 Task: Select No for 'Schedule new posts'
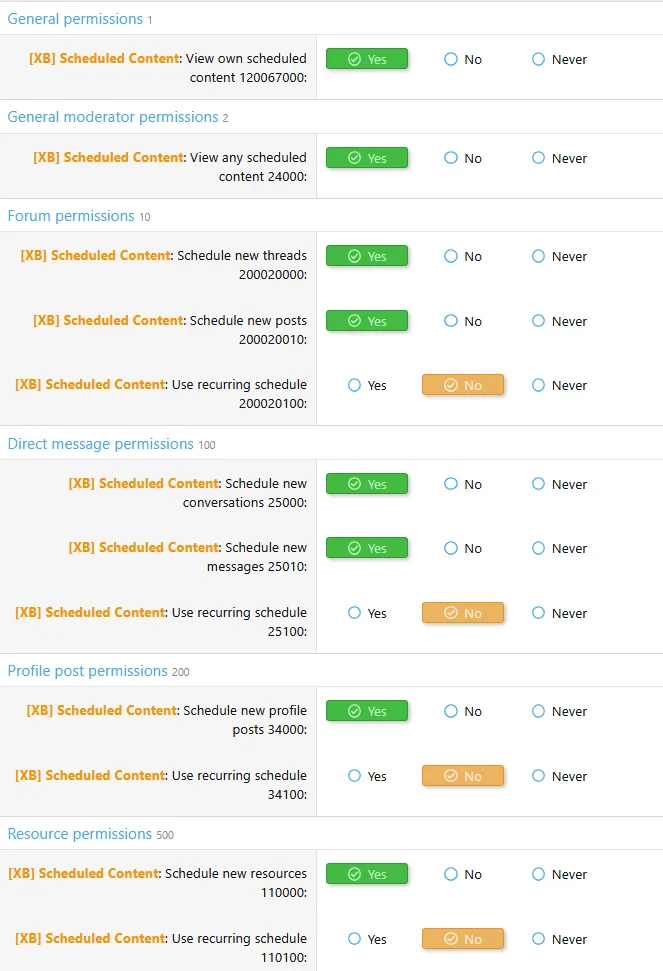451,321
